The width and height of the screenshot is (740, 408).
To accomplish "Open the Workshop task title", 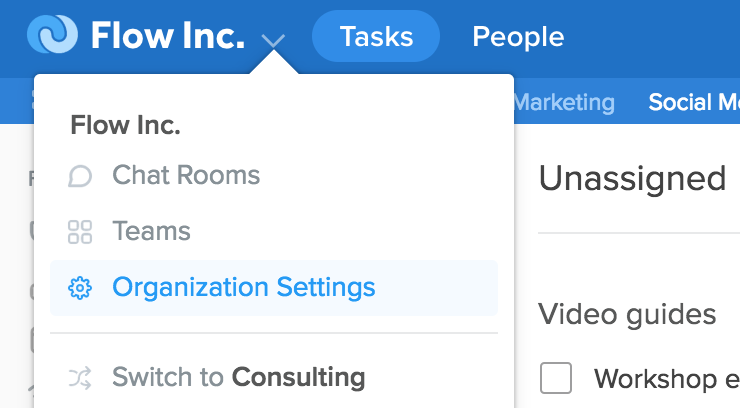I will [667, 379].
